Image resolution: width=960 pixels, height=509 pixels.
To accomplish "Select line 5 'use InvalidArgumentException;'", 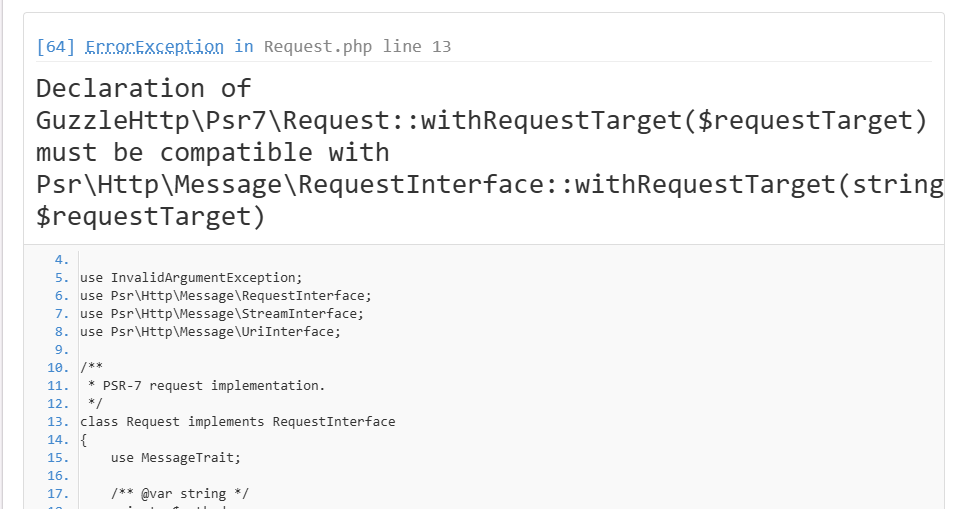I will coord(191,277).
